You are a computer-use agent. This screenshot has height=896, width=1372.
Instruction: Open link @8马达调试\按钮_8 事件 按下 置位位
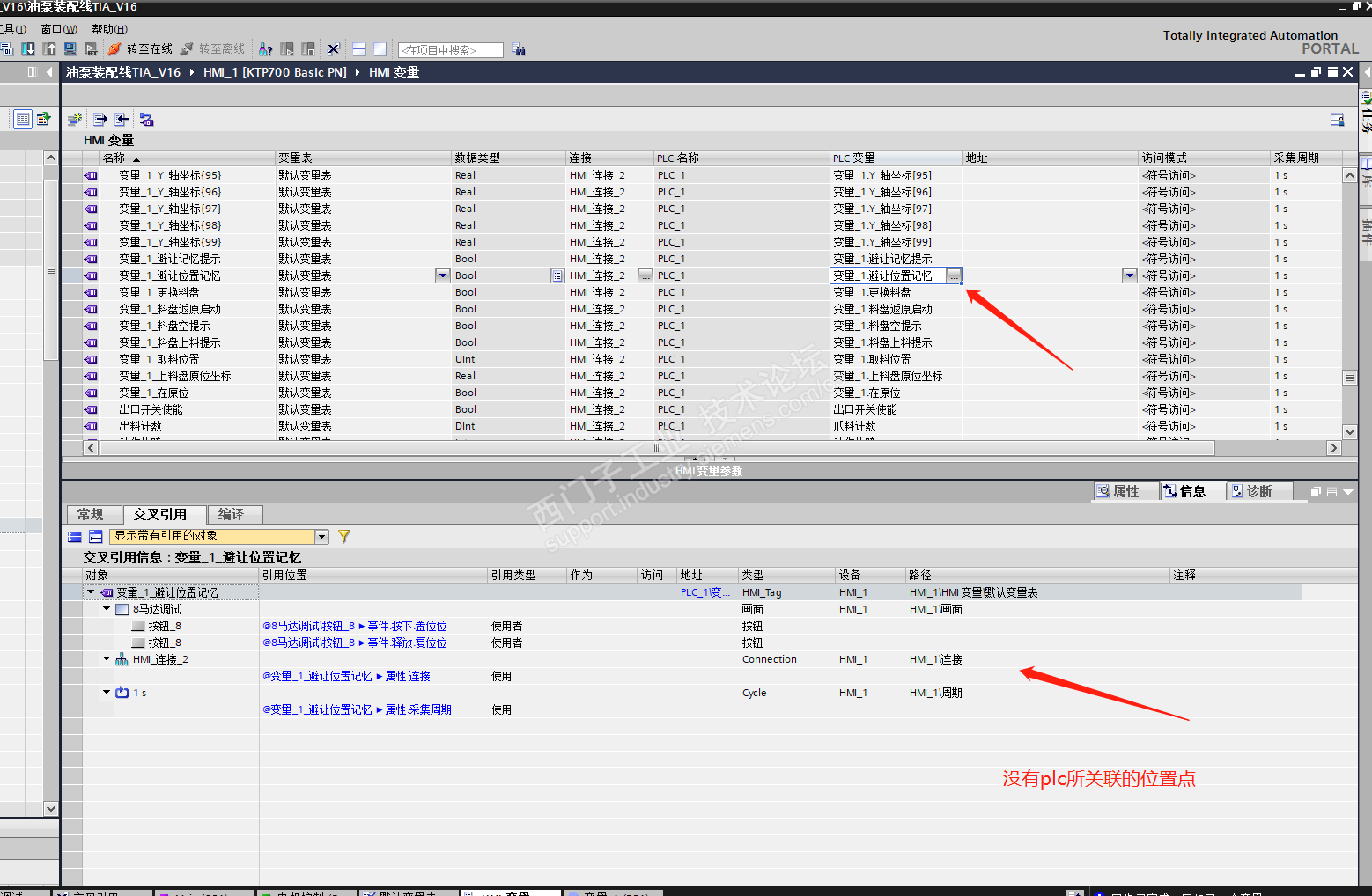coord(355,626)
